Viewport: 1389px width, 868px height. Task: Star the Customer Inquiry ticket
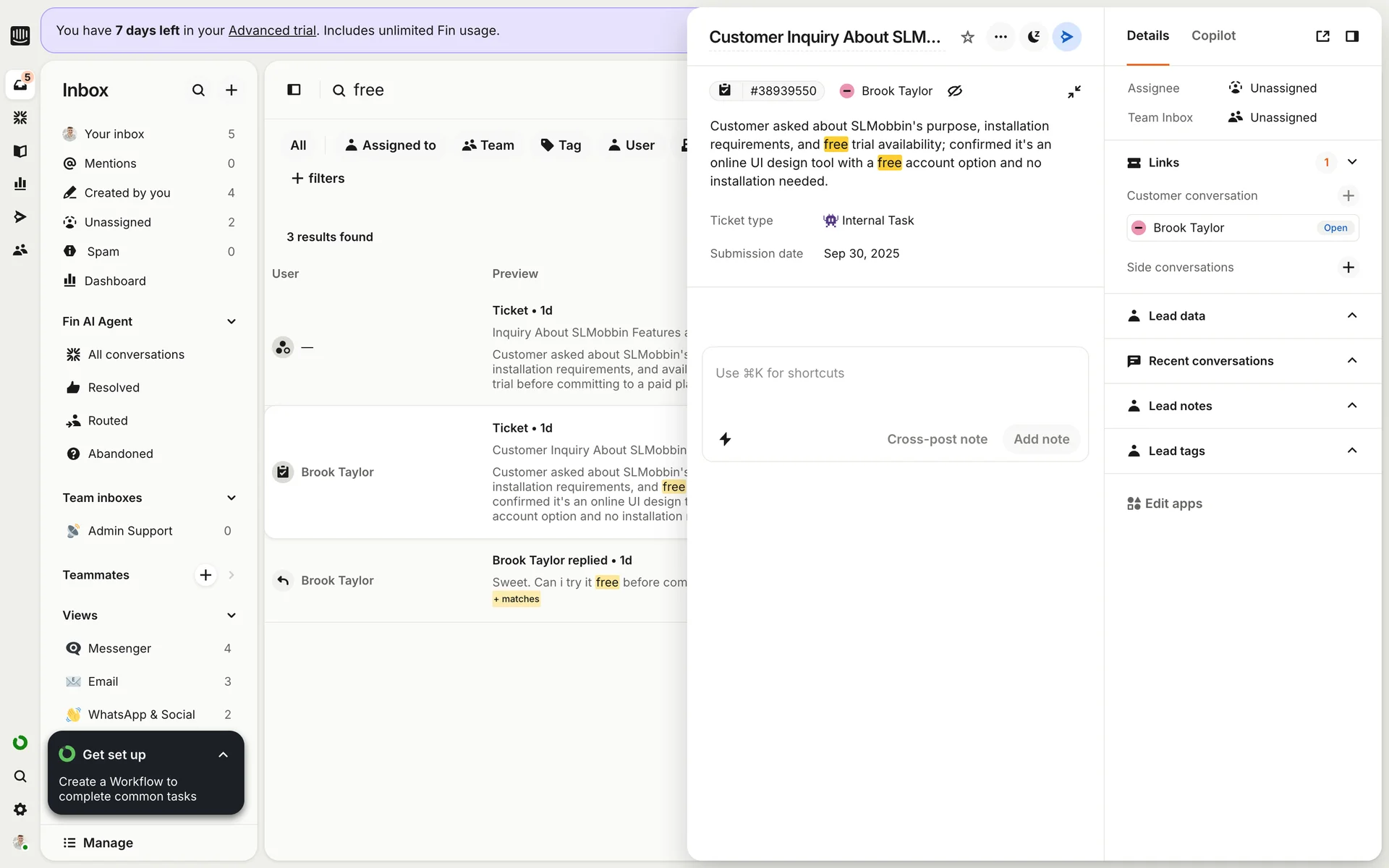point(967,37)
